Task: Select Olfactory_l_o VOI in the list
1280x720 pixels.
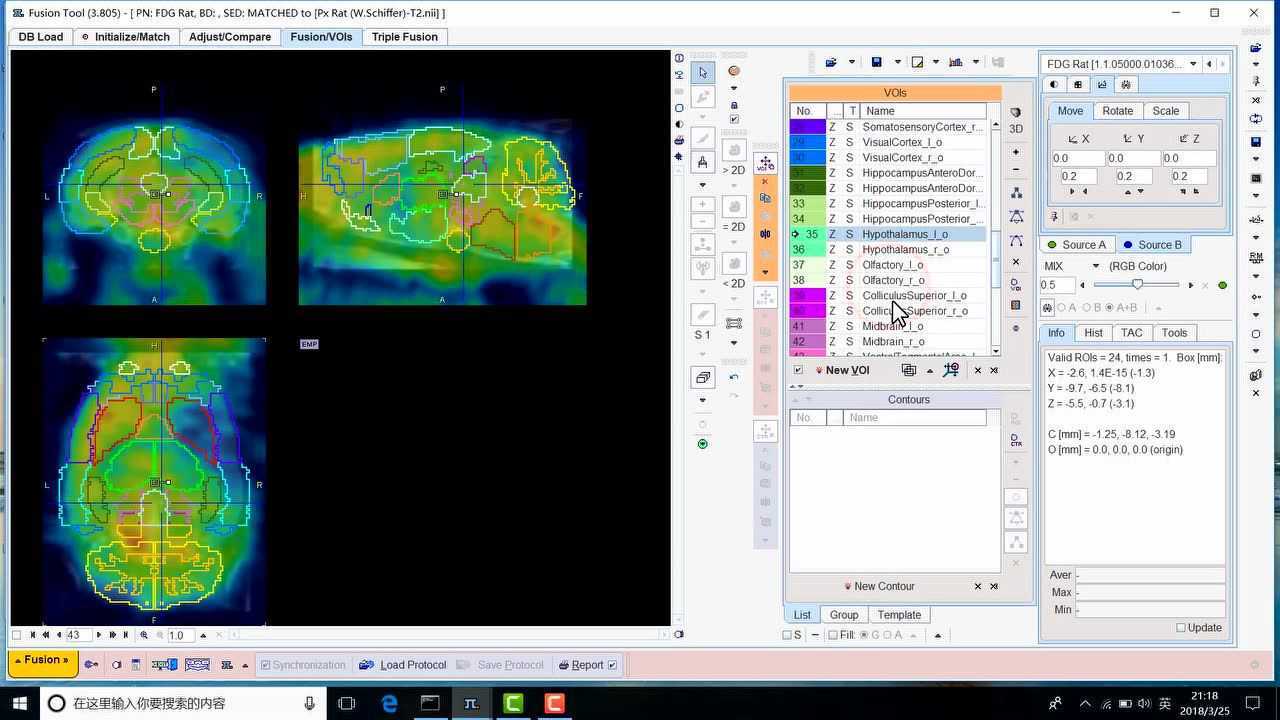Action: click(x=892, y=265)
